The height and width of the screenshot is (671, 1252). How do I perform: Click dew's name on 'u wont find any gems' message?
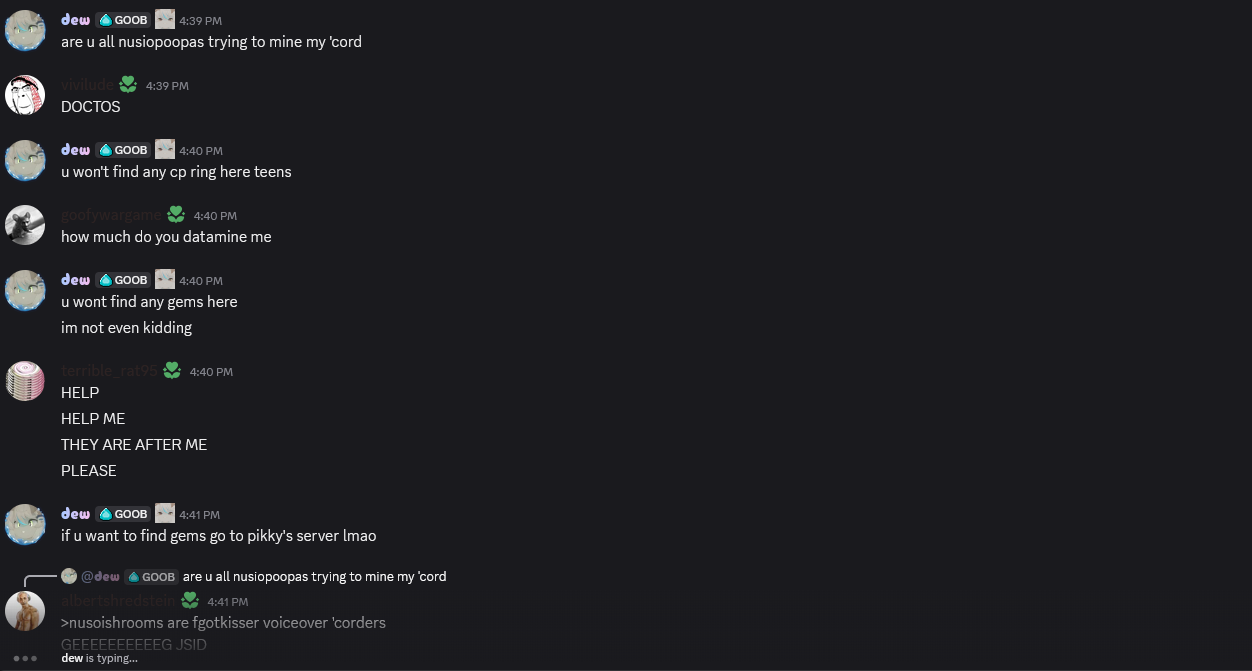click(x=75, y=280)
